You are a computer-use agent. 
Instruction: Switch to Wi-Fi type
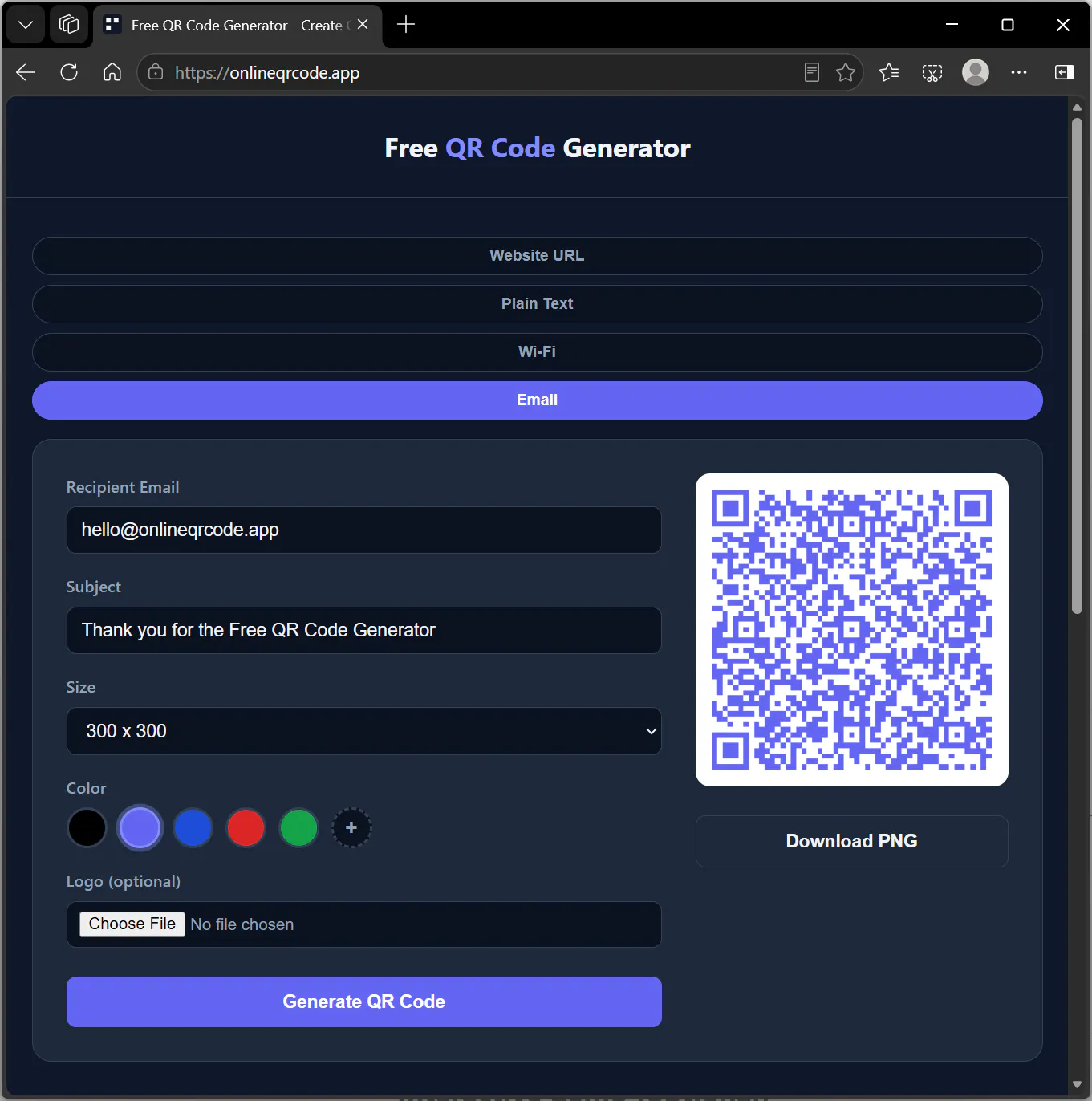pyautogui.click(x=538, y=352)
